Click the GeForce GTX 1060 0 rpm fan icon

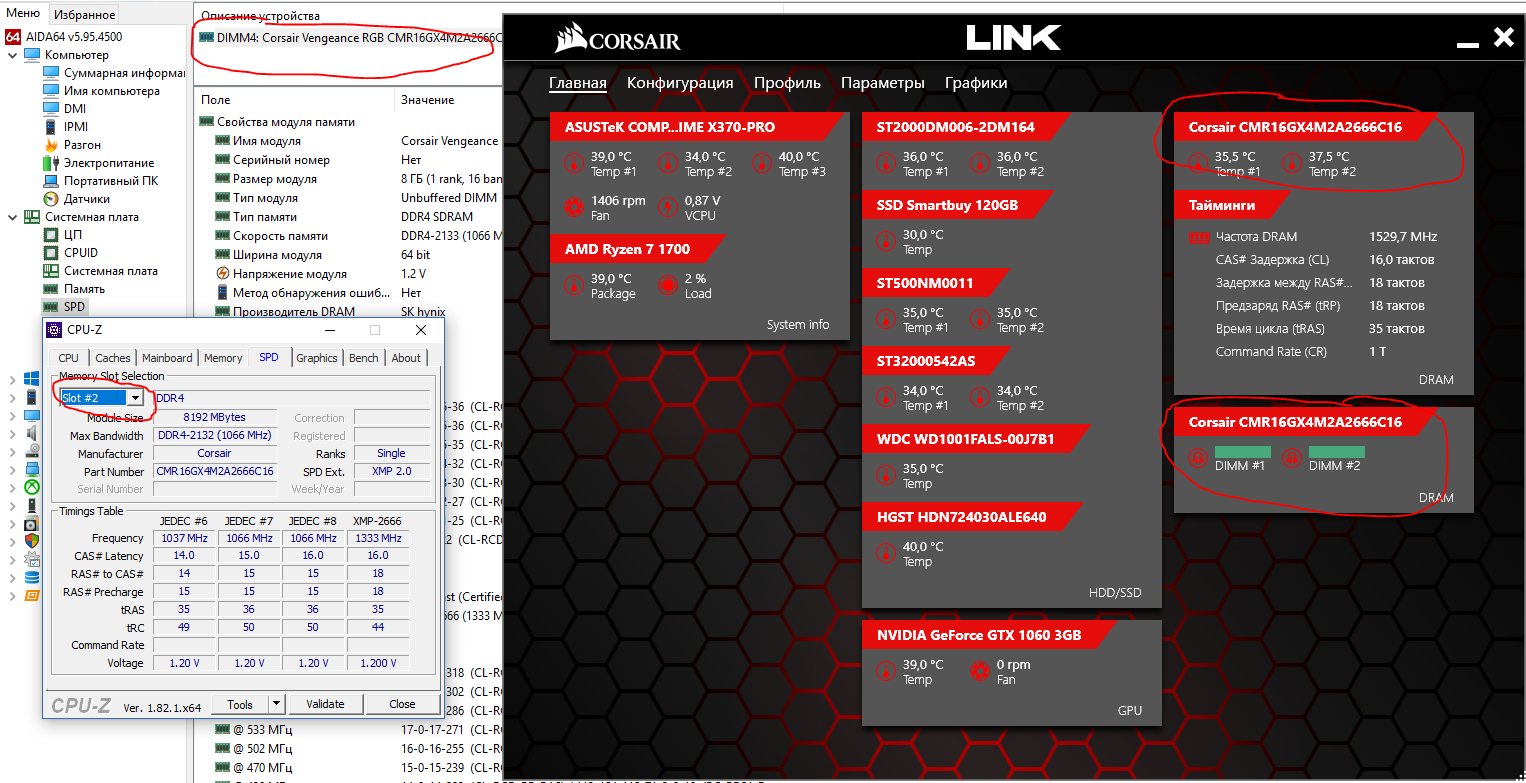click(x=980, y=672)
